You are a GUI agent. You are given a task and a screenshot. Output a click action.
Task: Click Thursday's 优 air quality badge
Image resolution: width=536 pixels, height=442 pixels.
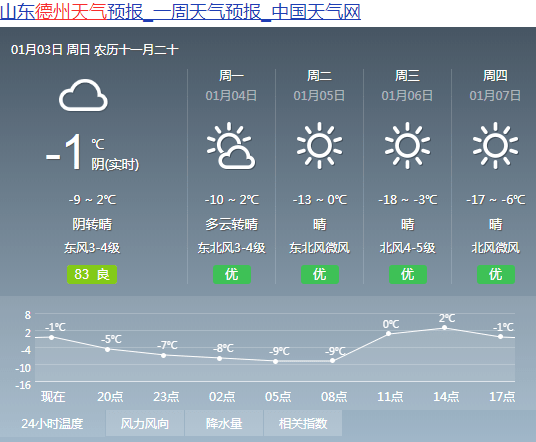pyautogui.click(x=496, y=274)
